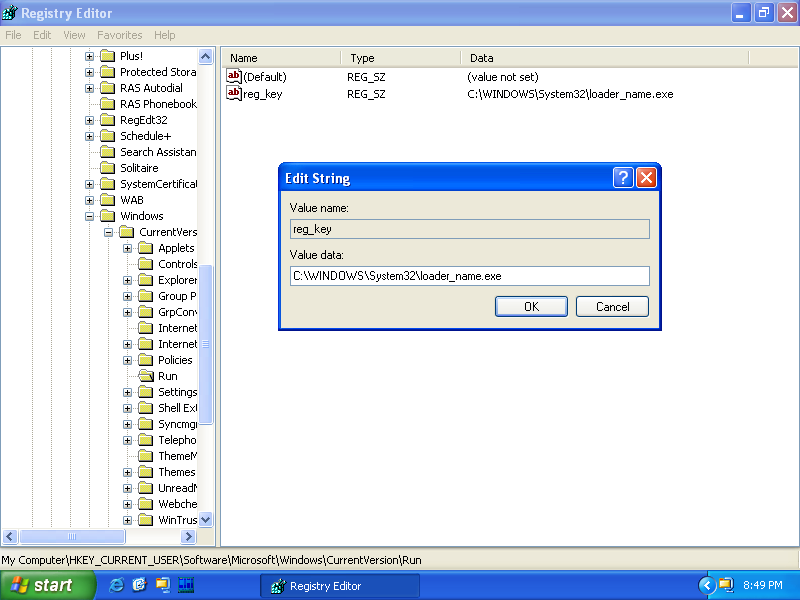Image resolution: width=800 pixels, height=600 pixels.
Task: Open the Edit menu
Action: (x=42, y=35)
